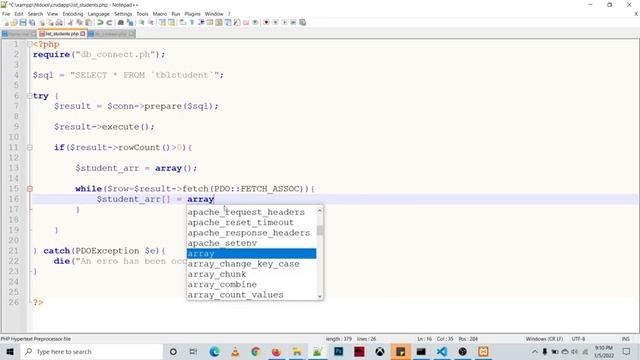
Task: Play back the recorded macro
Action: (284, 22)
